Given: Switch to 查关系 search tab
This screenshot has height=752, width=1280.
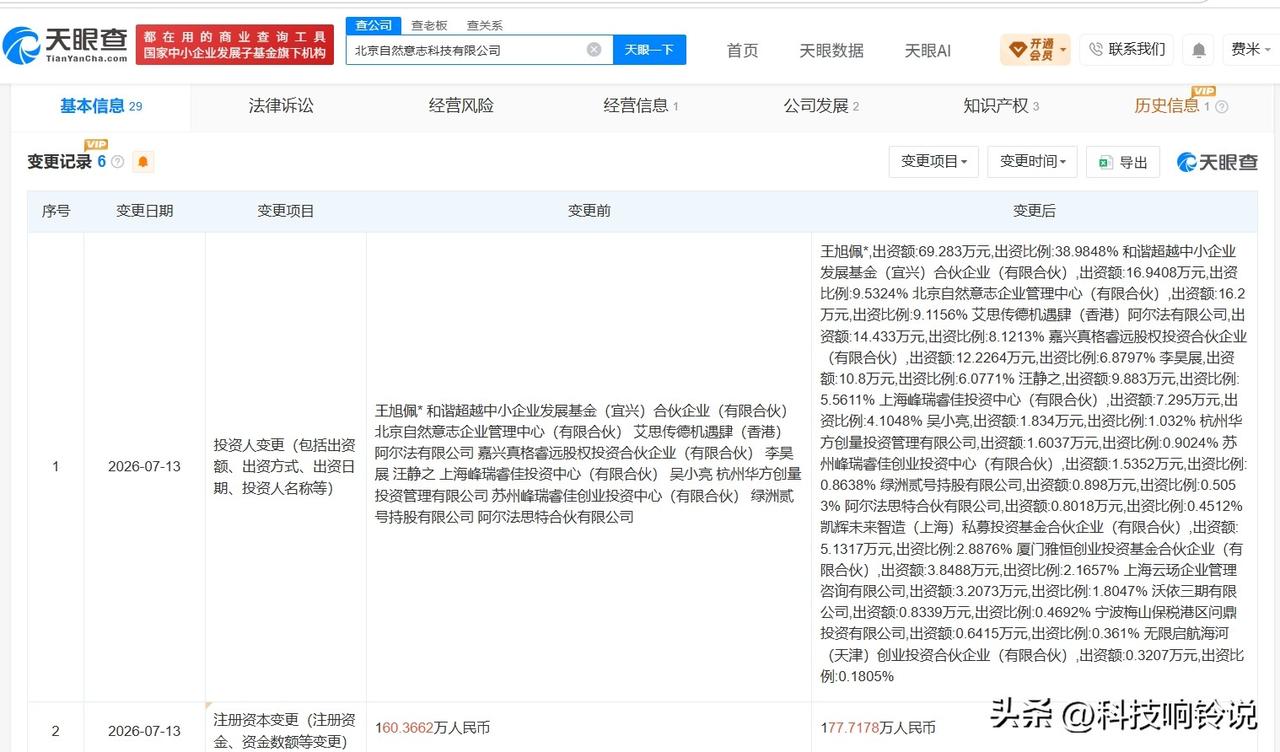Looking at the screenshot, I should pos(485,25).
